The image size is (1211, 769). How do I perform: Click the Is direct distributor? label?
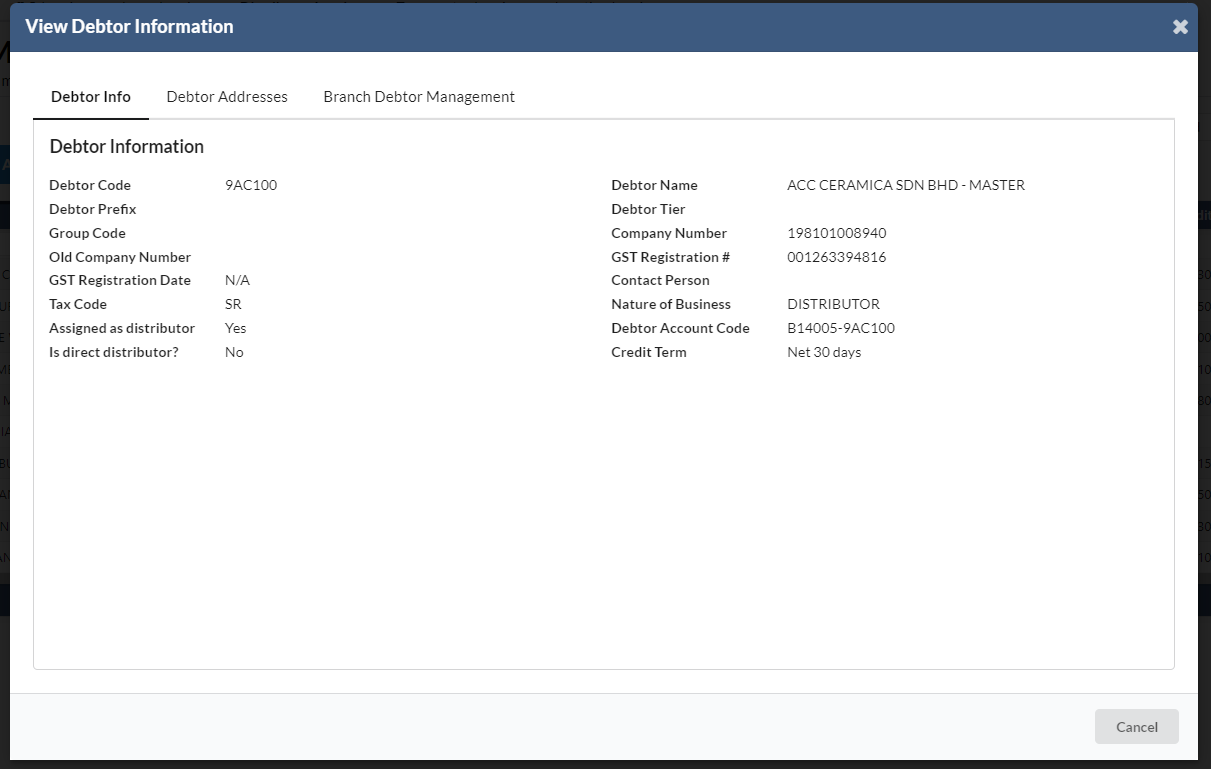click(x=114, y=352)
